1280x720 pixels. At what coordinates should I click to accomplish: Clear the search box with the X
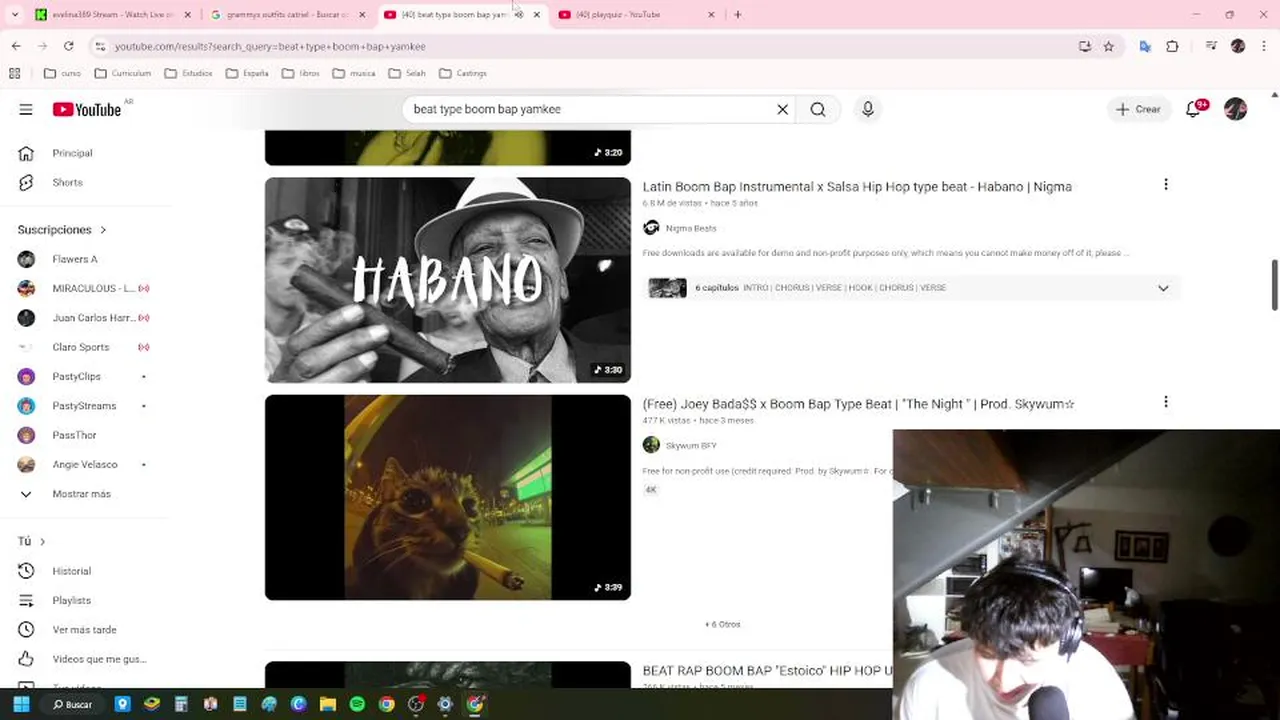point(783,109)
